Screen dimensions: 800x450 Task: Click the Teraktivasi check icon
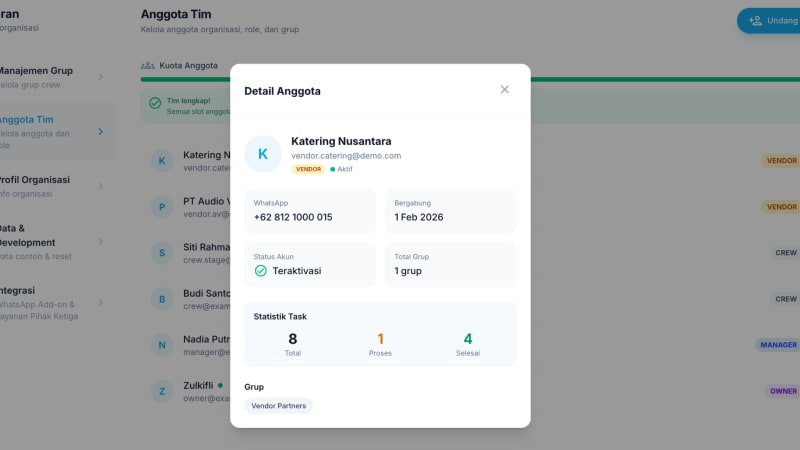(260, 271)
